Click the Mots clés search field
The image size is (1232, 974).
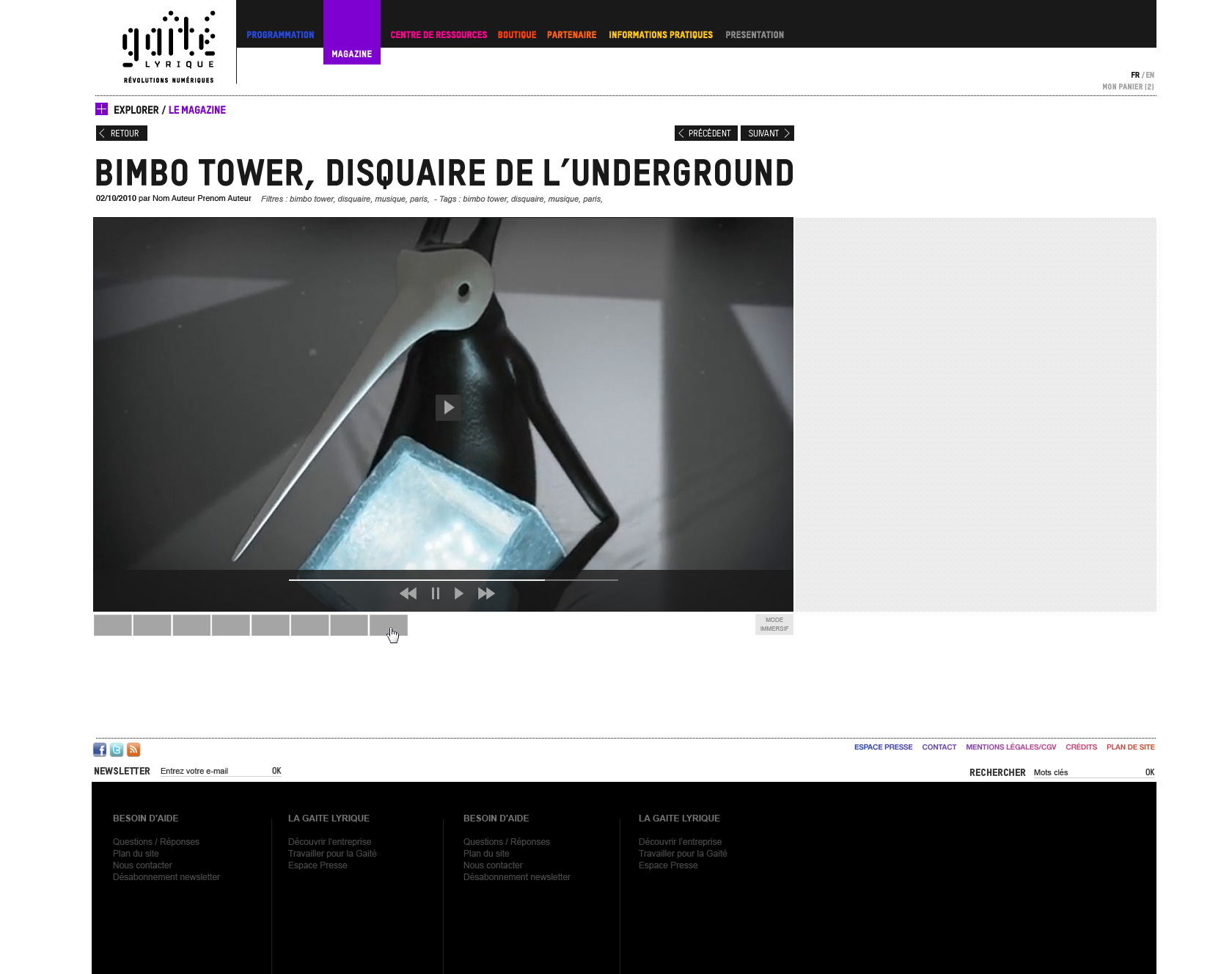pyautogui.click(x=1087, y=772)
